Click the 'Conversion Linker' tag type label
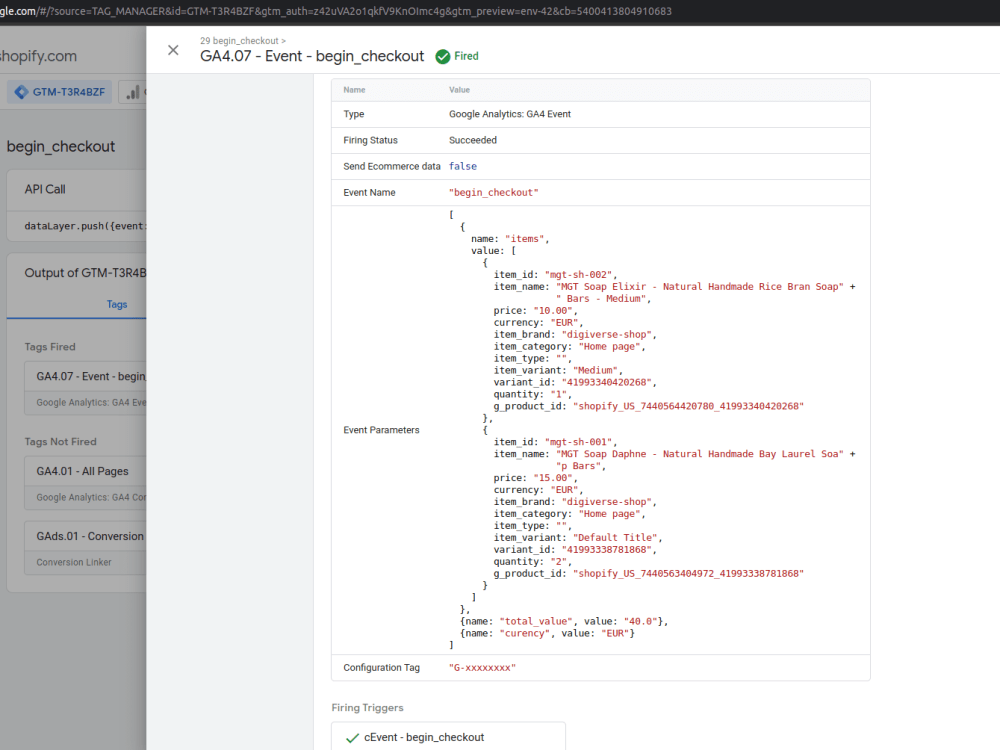This screenshot has height=750, width=1000. pyautogui.click(x=74, y=562)
